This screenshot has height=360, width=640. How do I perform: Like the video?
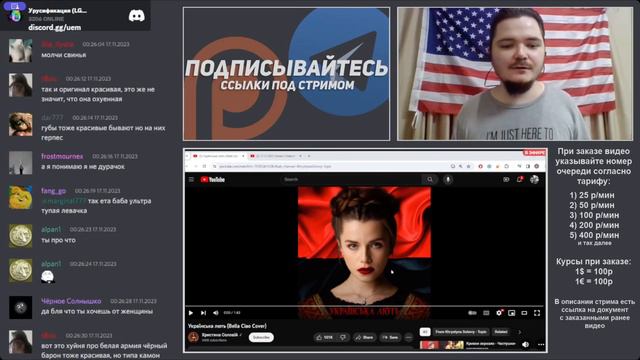point(324,337)
